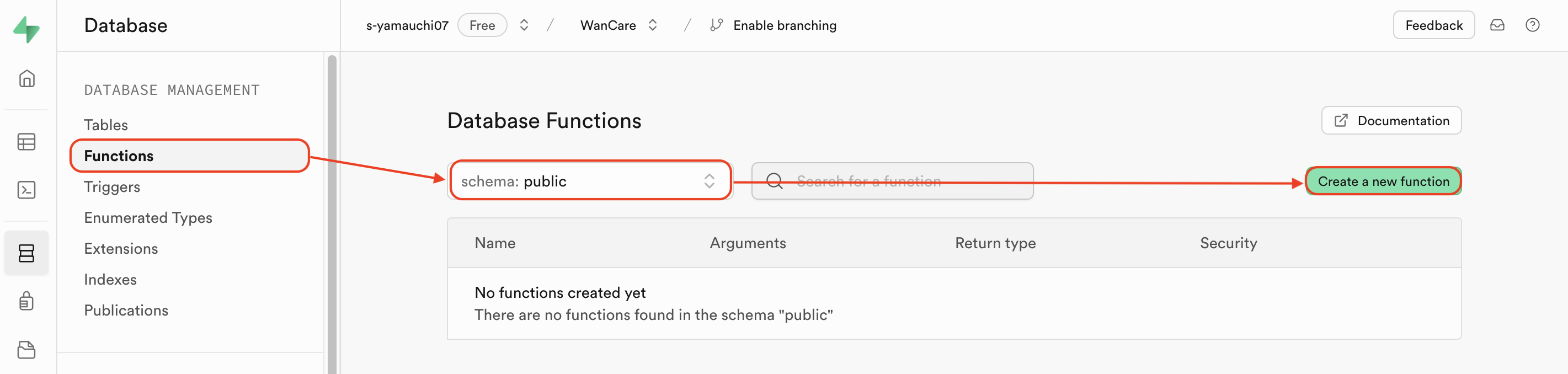The height and width of the screenshot is (374, 1568).
Task: Expand the schema public dropdown
Action: pyautogui.click(x=590, y=181)
